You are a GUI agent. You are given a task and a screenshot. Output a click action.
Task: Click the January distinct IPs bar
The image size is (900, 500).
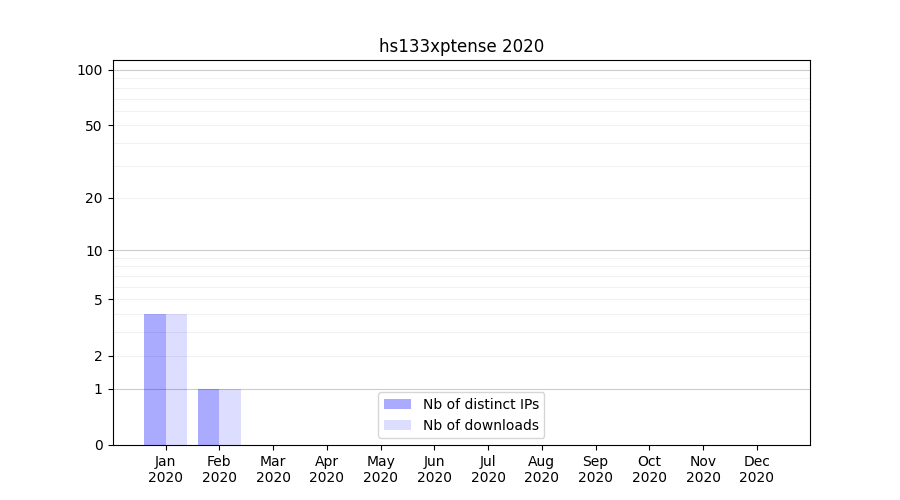click(x=155, y=380)
